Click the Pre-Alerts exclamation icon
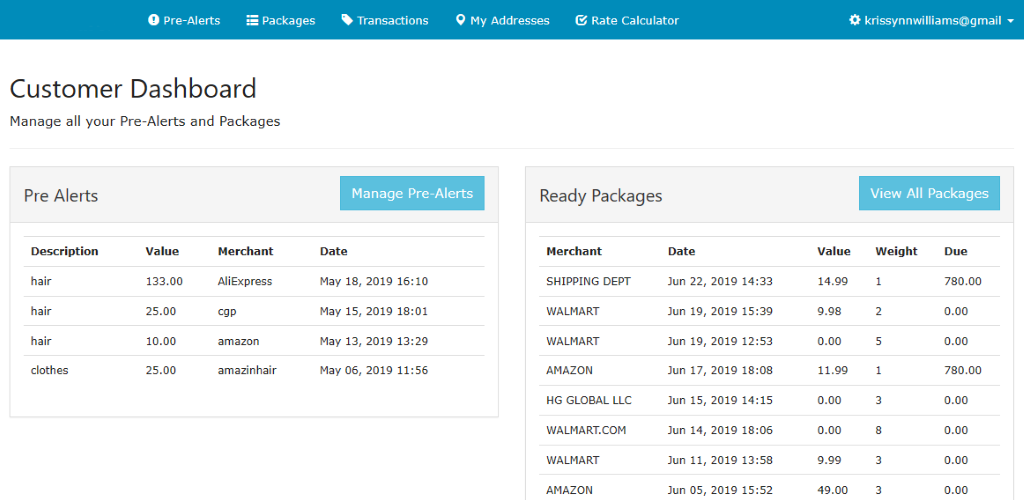Viewport: 1024px width, 500px height. click(x=153, y=20)
